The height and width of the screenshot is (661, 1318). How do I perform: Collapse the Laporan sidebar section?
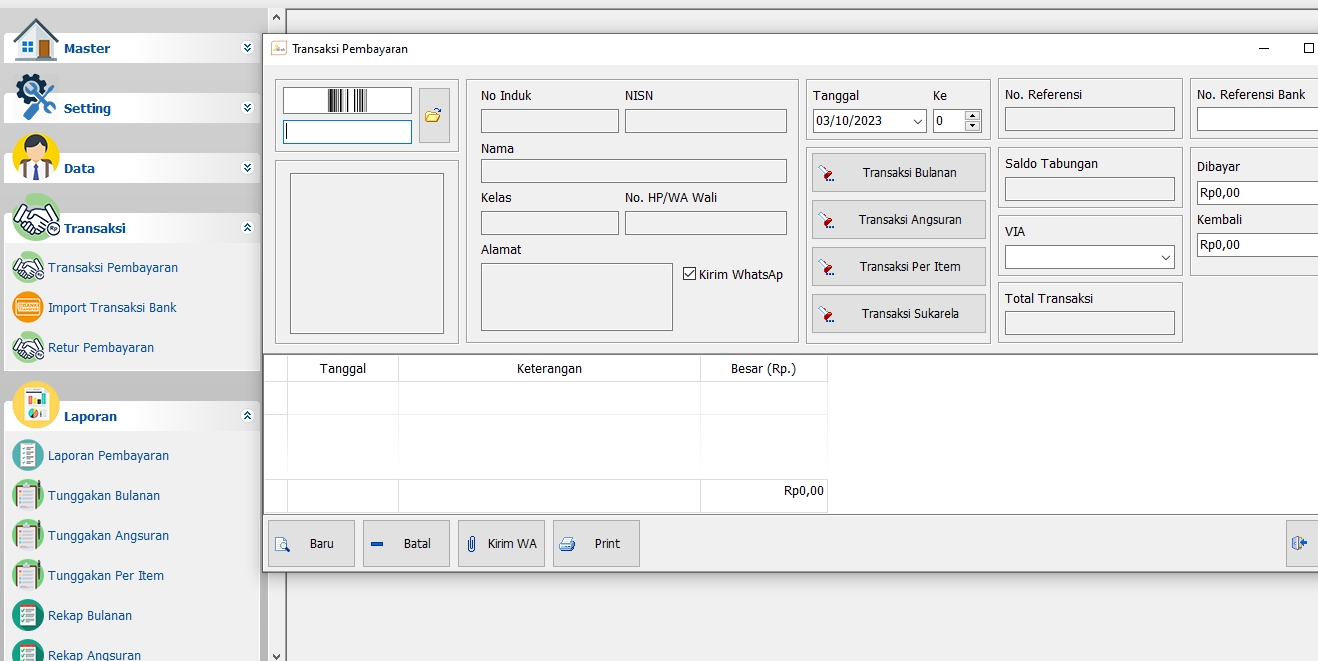coord(247,416)
